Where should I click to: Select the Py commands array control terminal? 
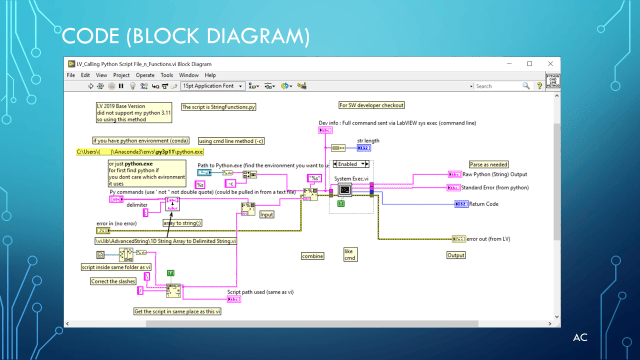pos(116,199)
